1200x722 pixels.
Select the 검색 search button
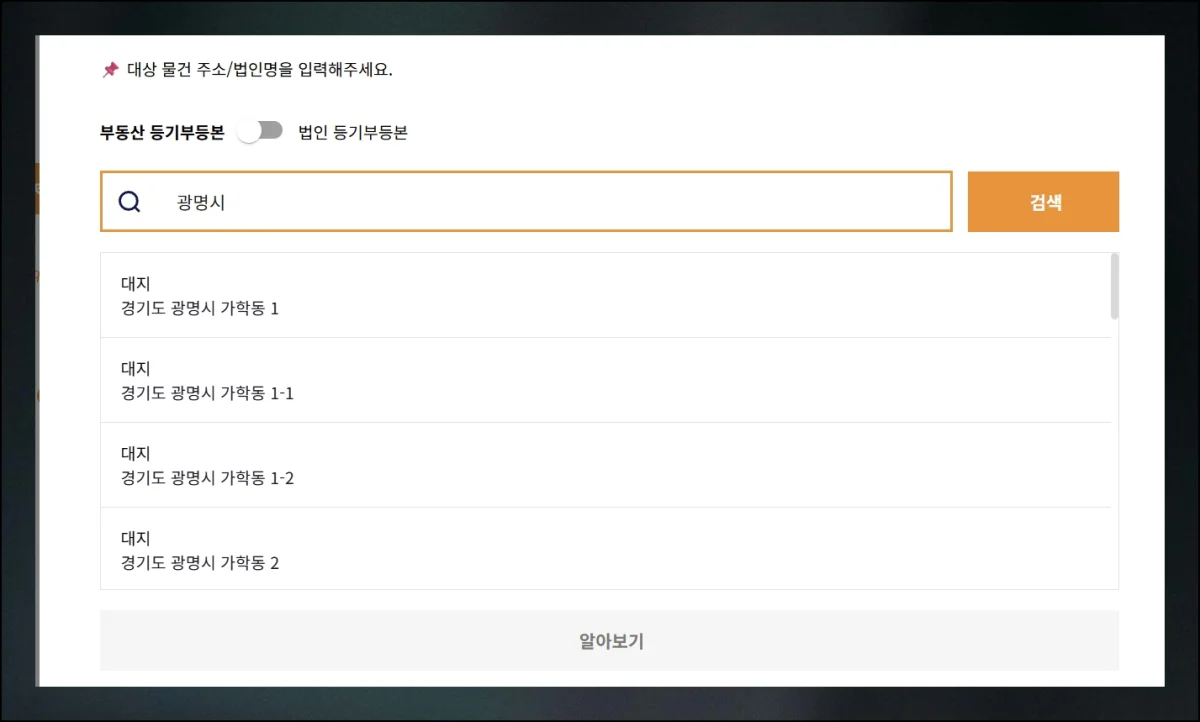[x=1043, y=201]
